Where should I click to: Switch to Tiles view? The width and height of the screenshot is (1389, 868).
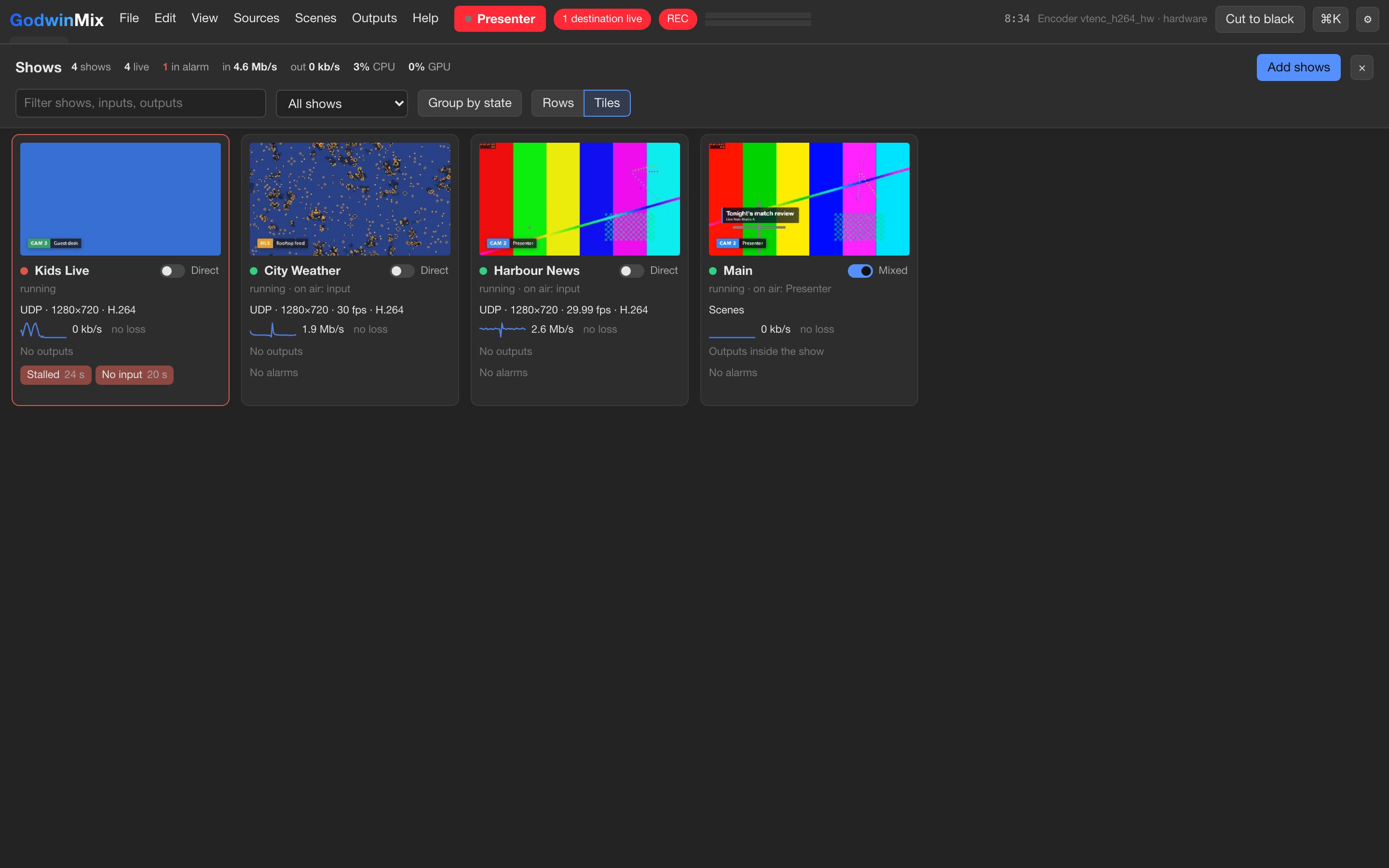[x=607, y=103]
